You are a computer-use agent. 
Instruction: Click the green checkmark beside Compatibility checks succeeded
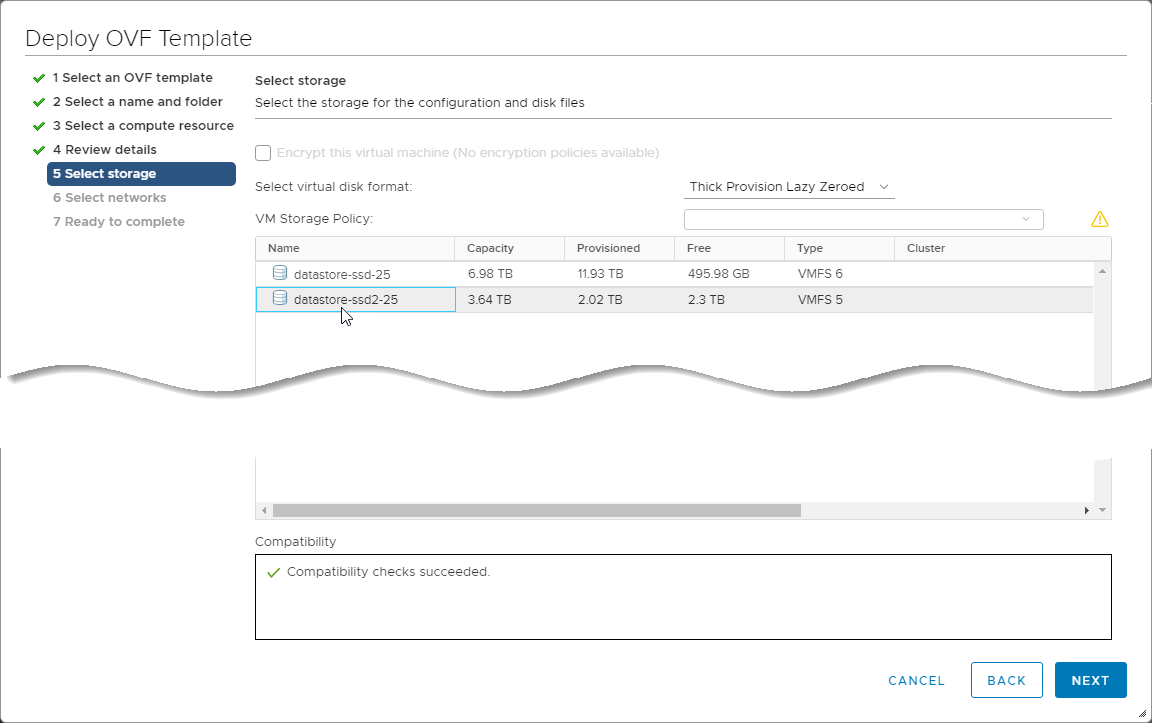[x=273, y=573]
